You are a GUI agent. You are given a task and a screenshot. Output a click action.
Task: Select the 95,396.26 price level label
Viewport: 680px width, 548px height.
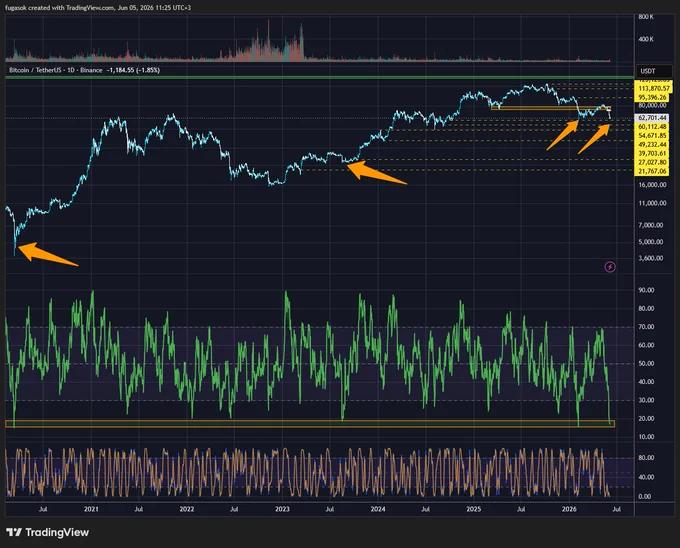(x=652, y=98)
